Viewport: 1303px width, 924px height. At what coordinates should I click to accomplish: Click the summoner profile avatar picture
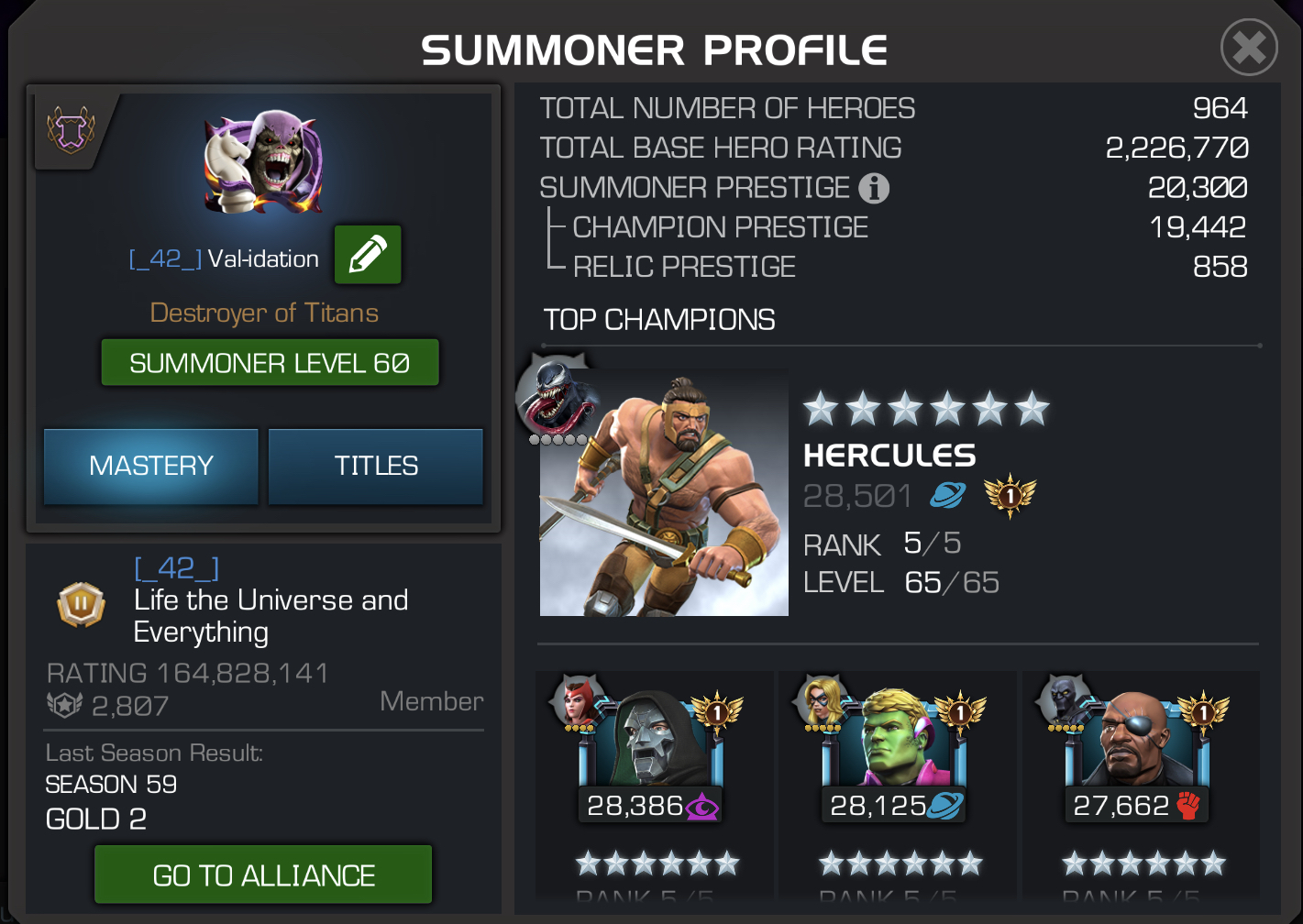pyautogui.click(x=264, y=162)
